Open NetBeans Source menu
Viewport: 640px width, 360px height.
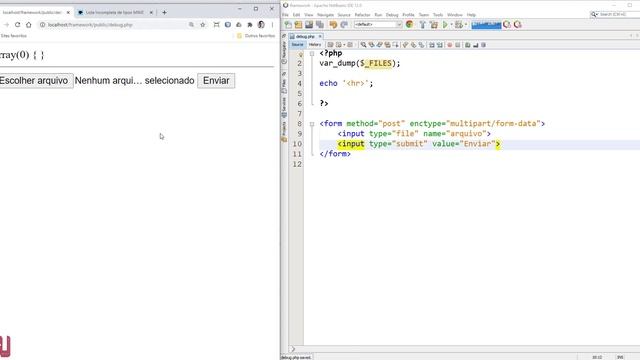point(344,15)
